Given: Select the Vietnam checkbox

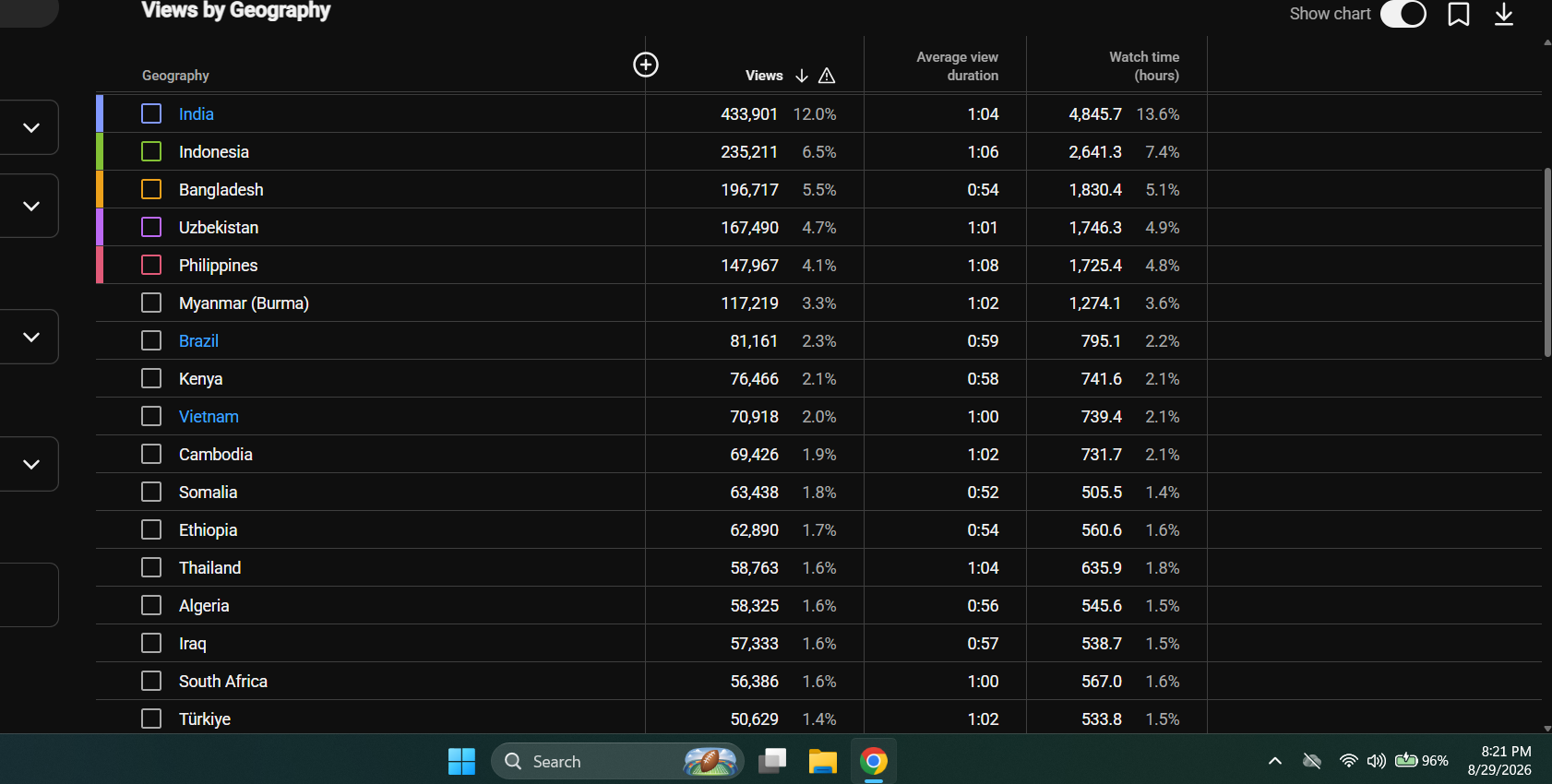Looking at the screenshot, I should (151, 416).
